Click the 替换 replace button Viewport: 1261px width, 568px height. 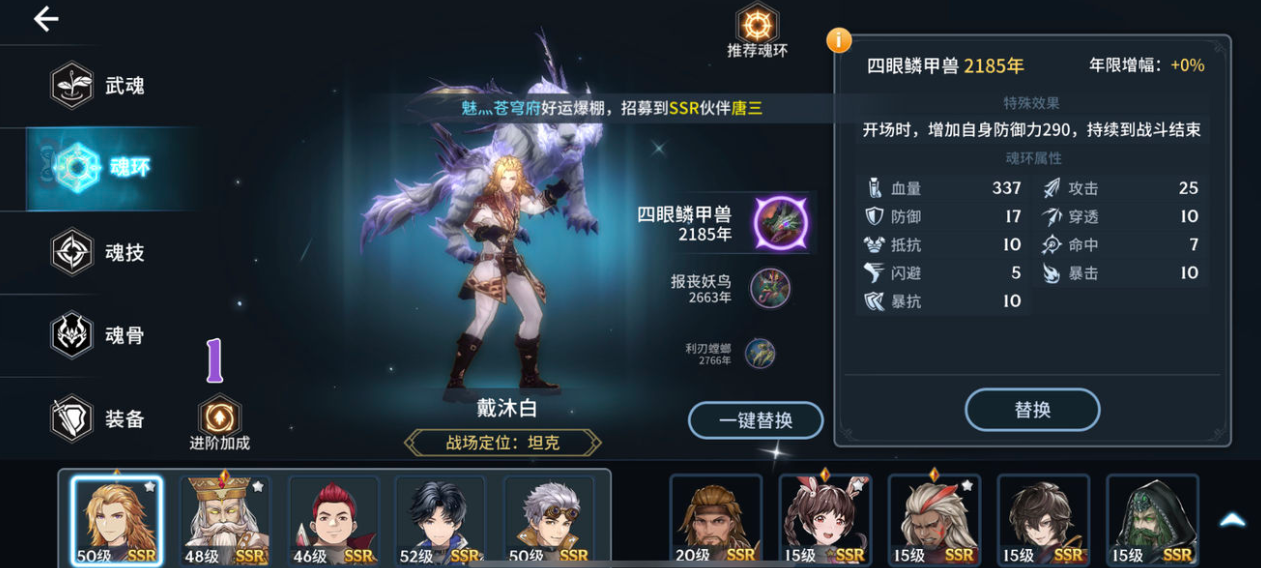coord(1032,410)
